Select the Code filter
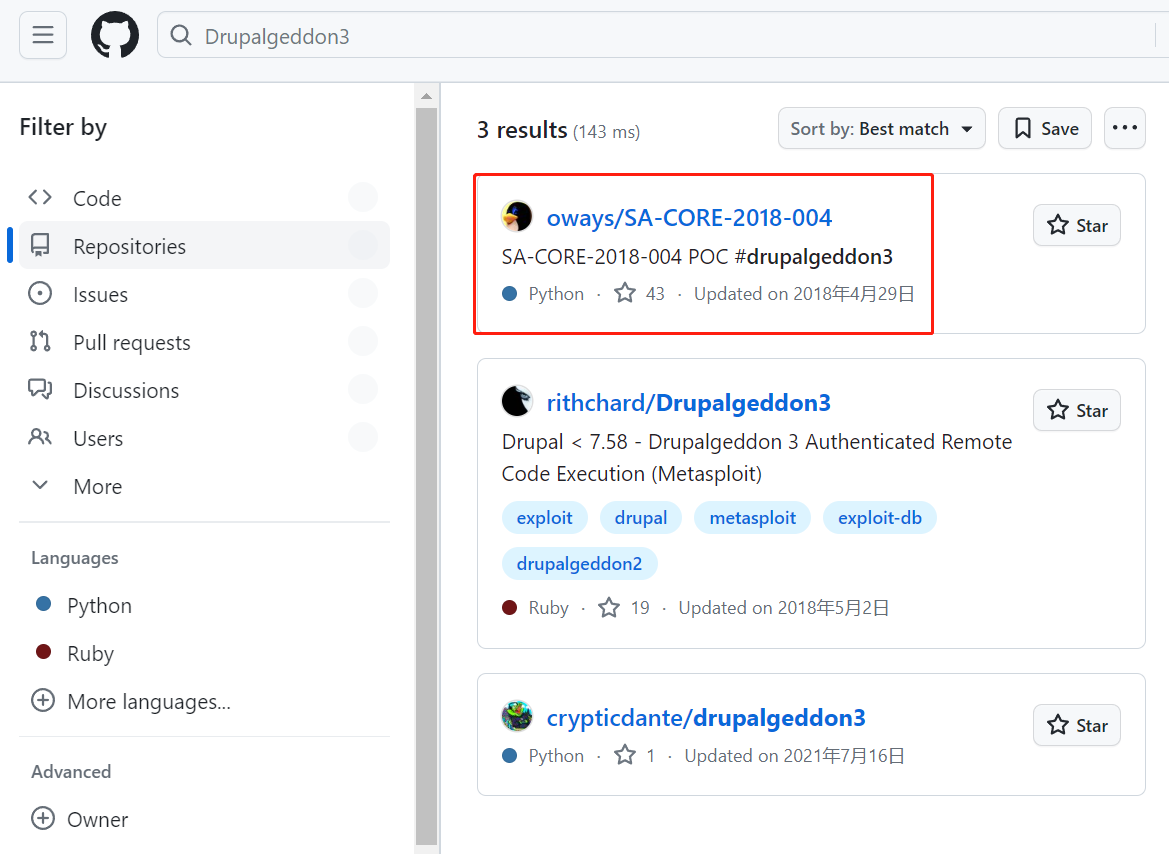 96,198
